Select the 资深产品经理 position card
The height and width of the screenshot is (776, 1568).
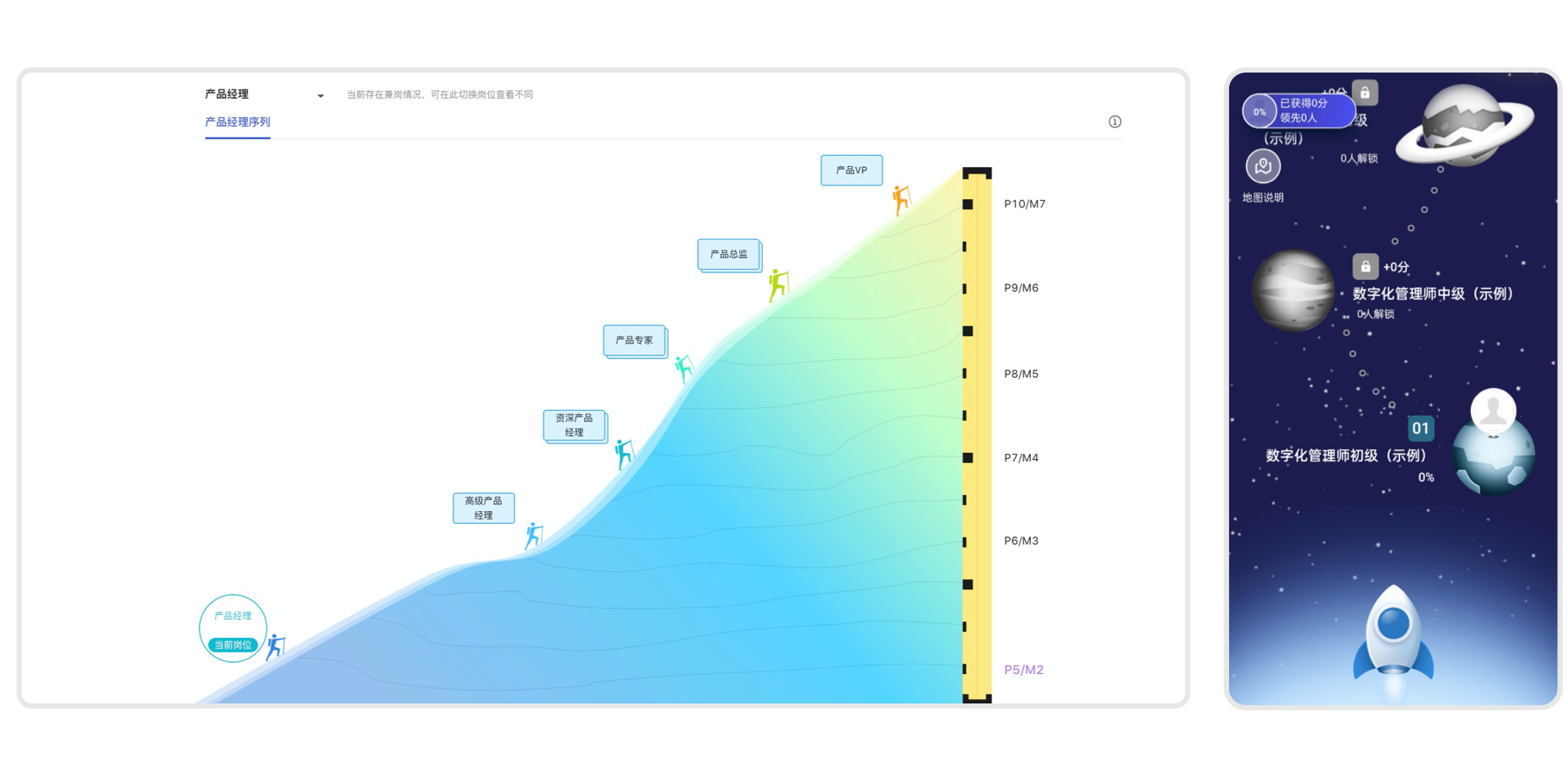[574, 425]
